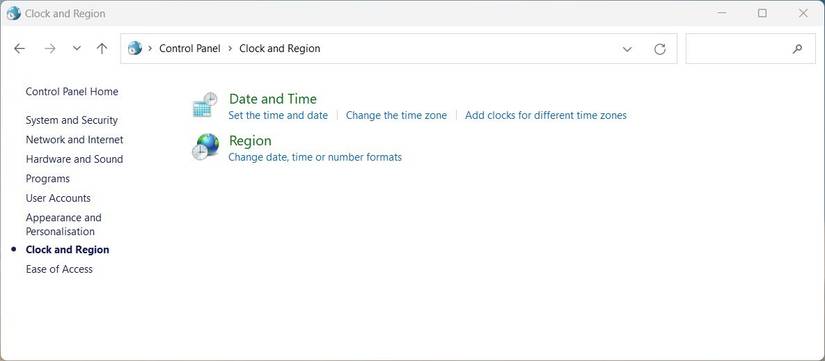Screen dimensions: 825x361
Task: Expand the address bar history dropdown
Action: [x=627, y=49]
